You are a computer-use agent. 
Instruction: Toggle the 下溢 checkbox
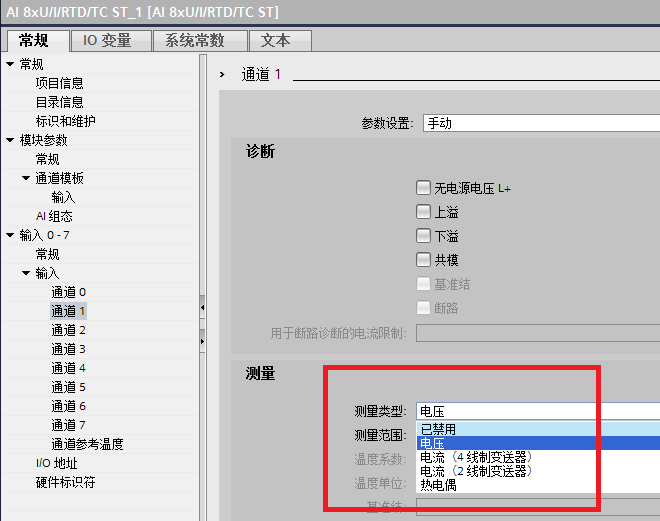pyautogui.click(x=423, y=236)
